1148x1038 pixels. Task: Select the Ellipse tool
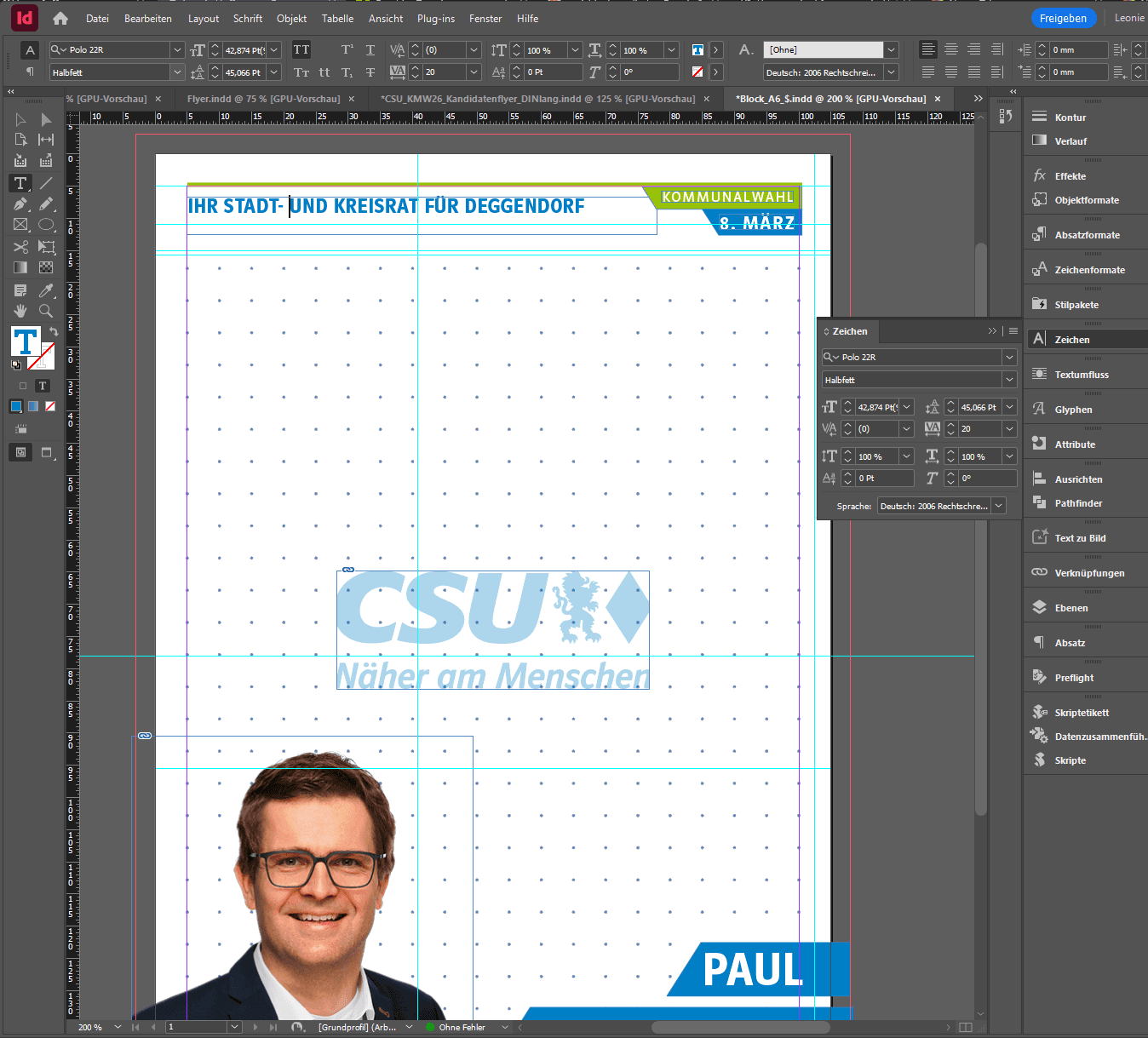(46, 225)
